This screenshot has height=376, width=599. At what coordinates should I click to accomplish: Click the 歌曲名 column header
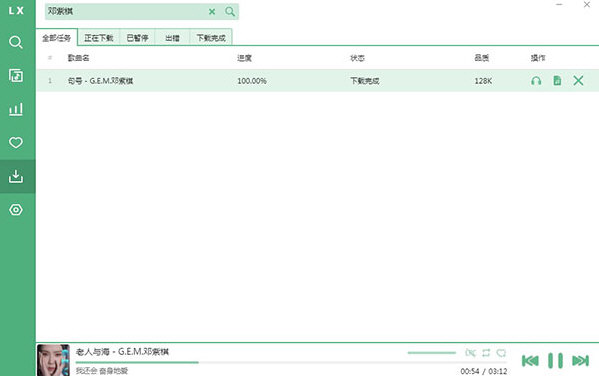pos(78,58)
